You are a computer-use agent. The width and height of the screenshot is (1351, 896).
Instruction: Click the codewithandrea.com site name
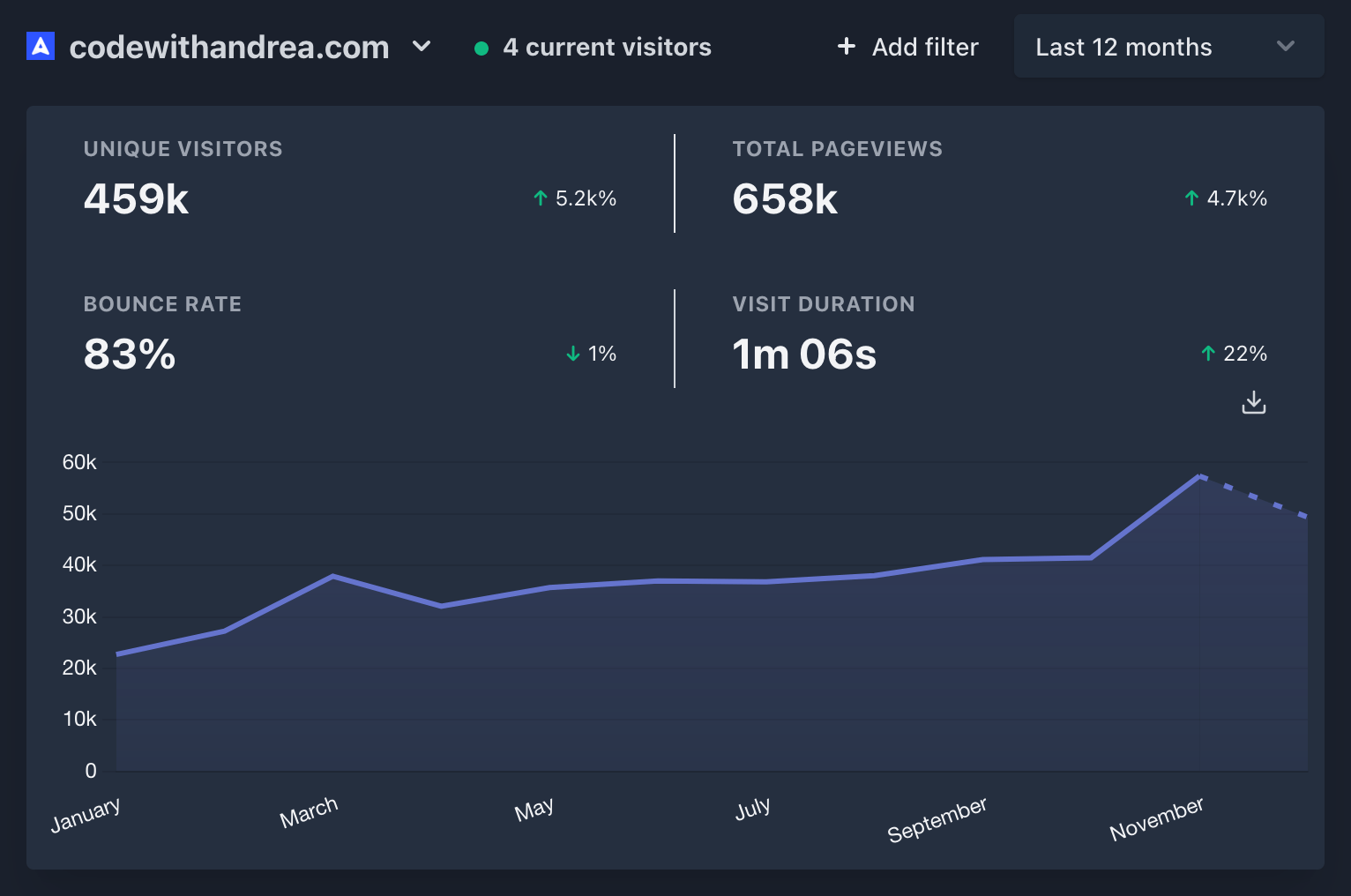tap(229, 47)
